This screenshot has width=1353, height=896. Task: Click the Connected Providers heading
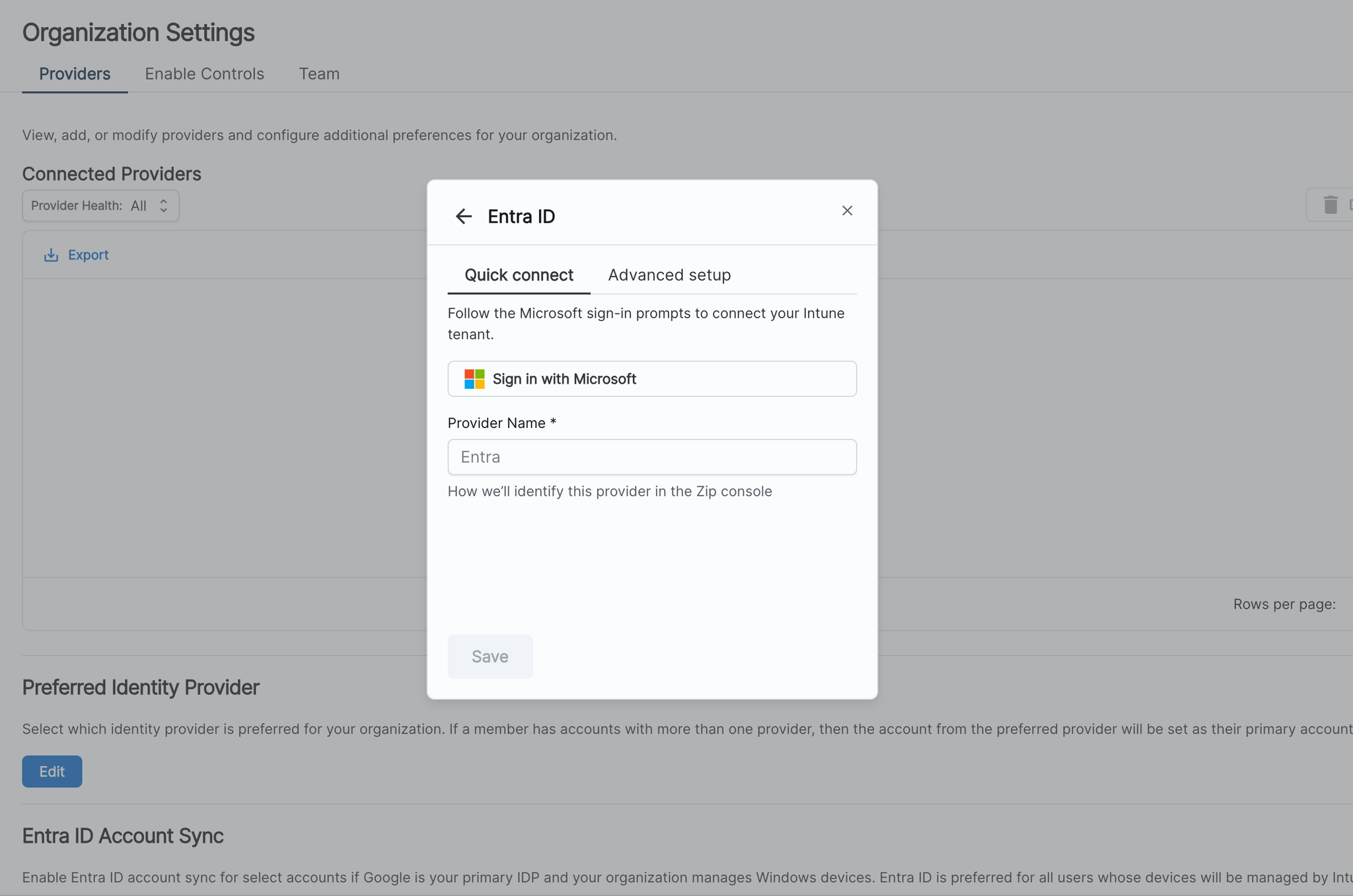pos(112,174)
